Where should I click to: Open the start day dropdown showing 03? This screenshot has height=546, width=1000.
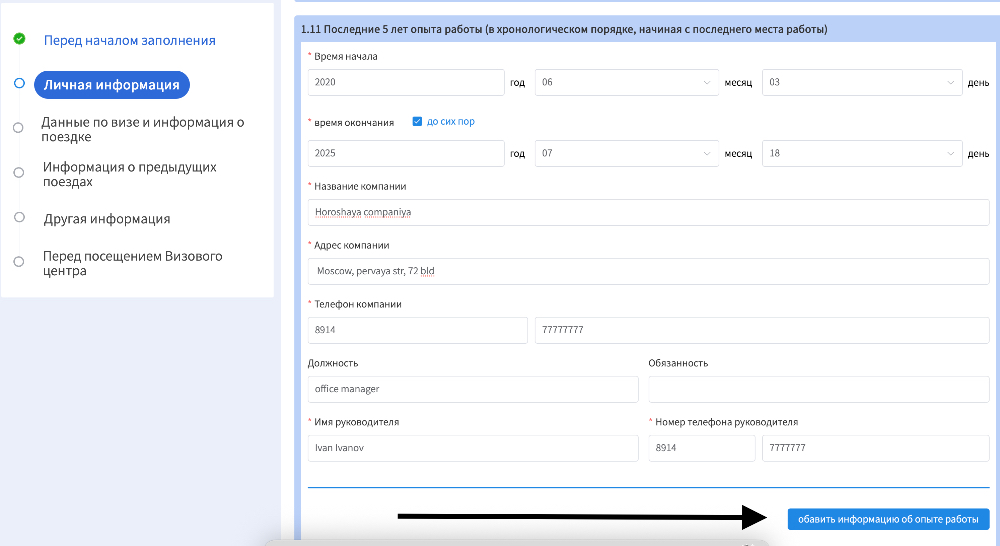coord(860,83)
